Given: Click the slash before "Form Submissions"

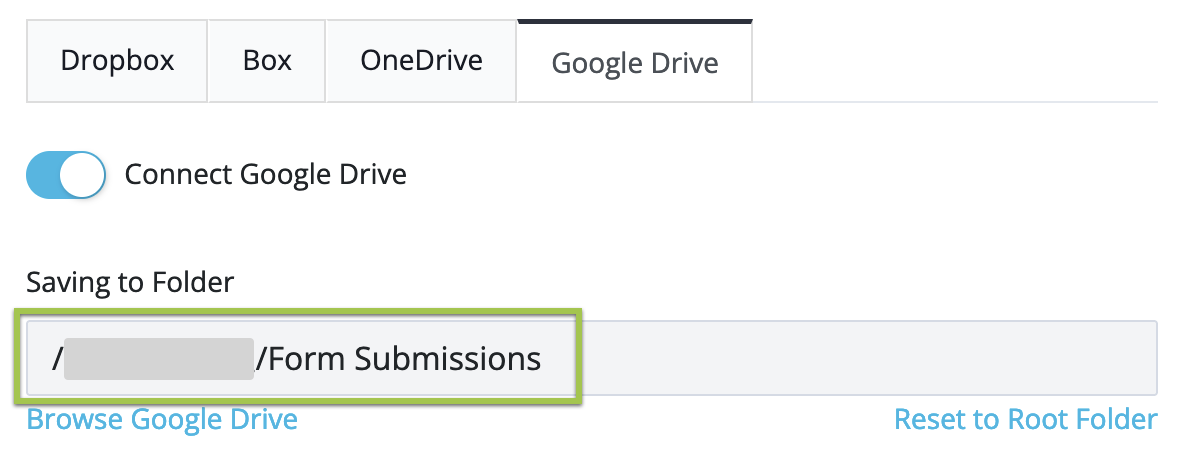Looking at the screenshot, I should 261,359.
